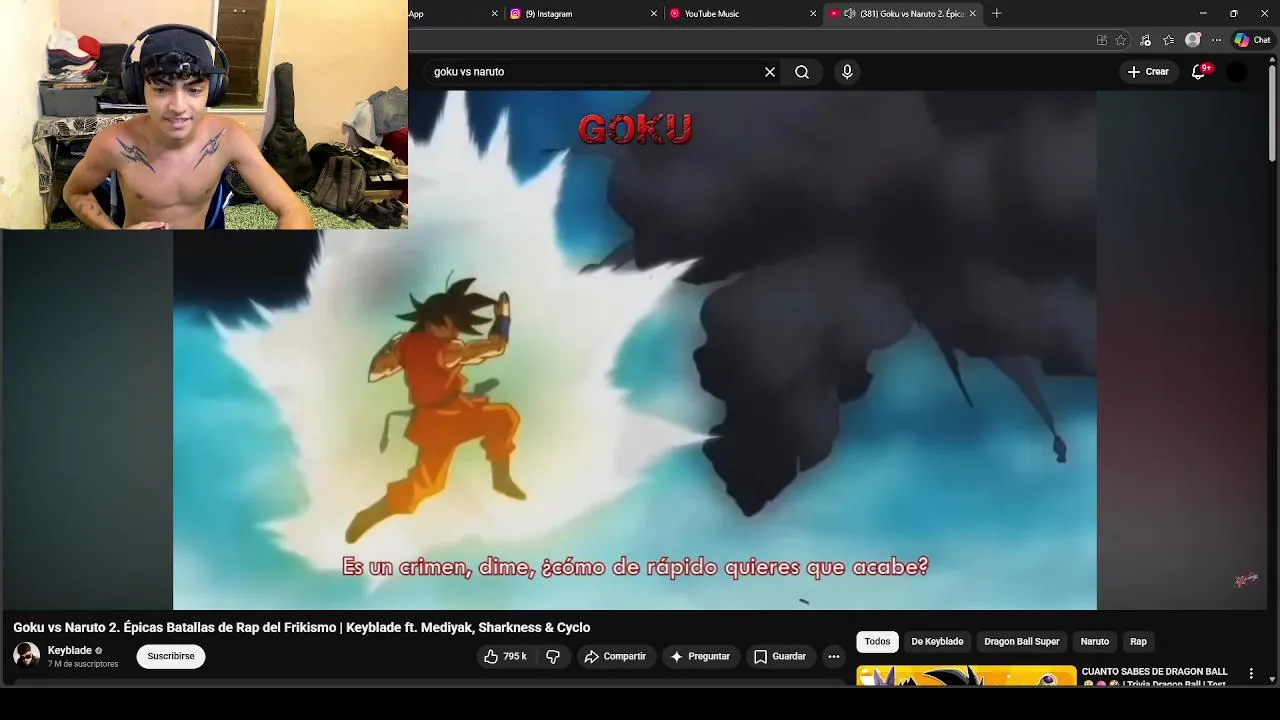Image resolution: width=1280 pixels, height=720 pixels.
Task: Click the Compartir share button
Action: click(615, 657)
